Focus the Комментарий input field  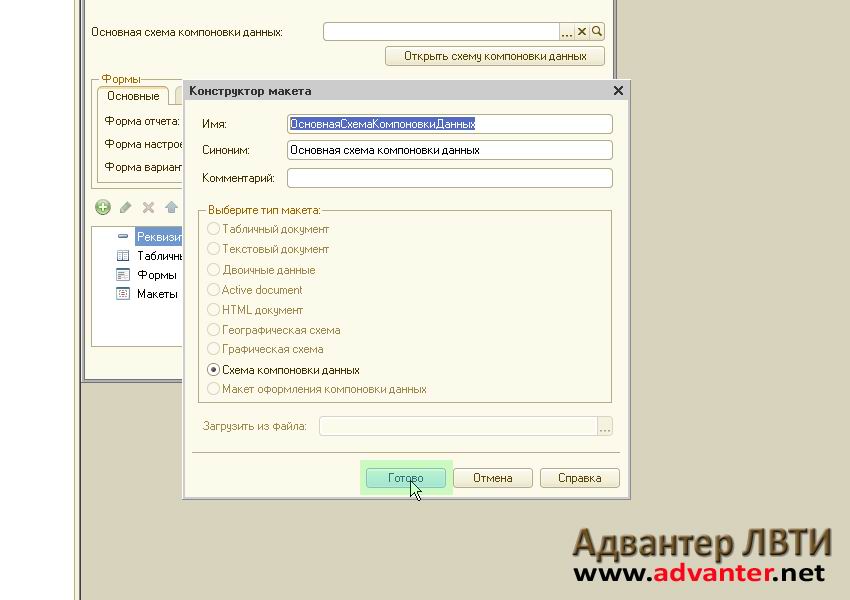[449, 178]
